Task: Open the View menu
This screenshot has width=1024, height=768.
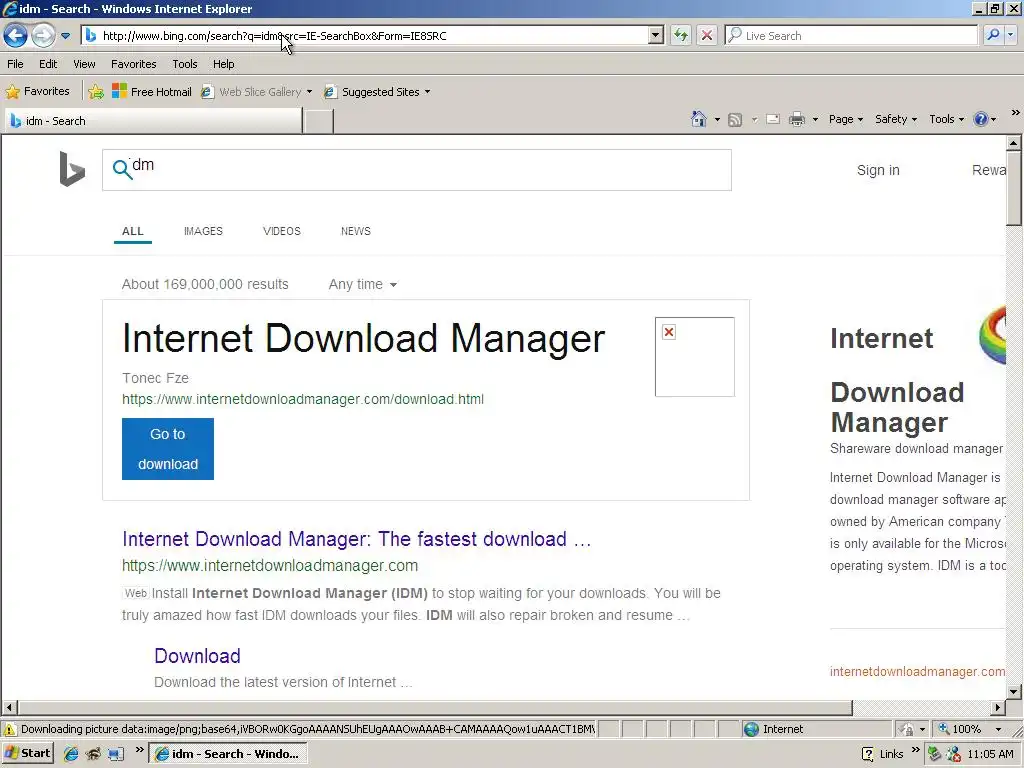Action: (84, 64)
